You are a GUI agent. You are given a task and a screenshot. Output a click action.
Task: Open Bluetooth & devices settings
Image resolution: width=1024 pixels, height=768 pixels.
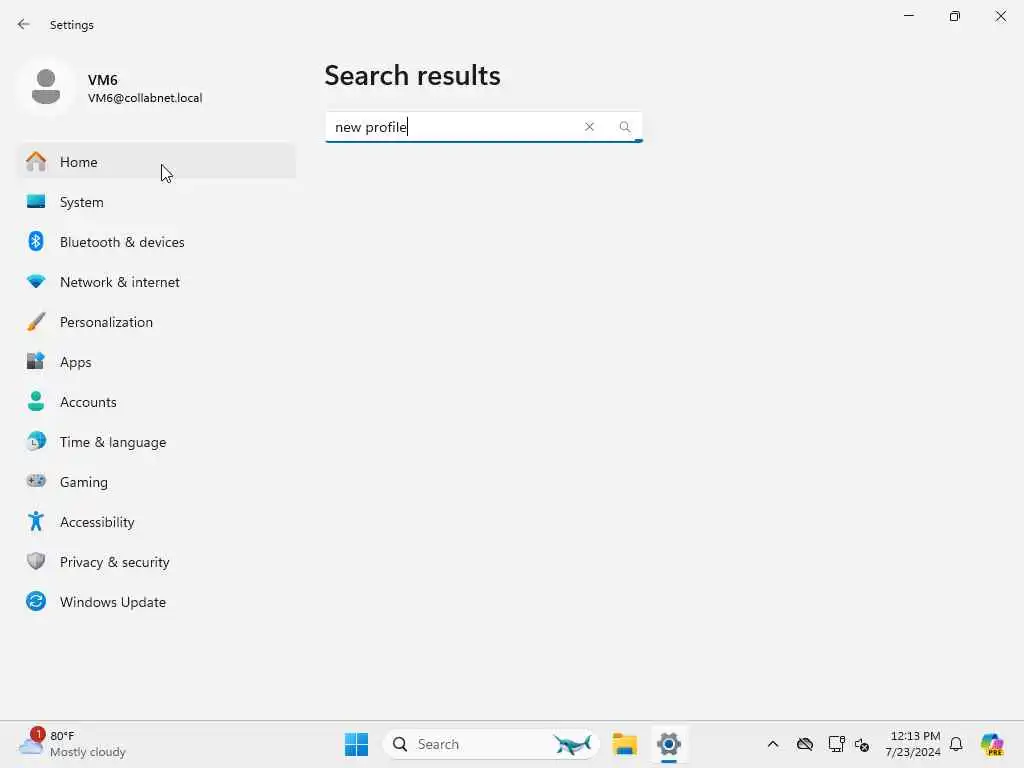(157, 242)
